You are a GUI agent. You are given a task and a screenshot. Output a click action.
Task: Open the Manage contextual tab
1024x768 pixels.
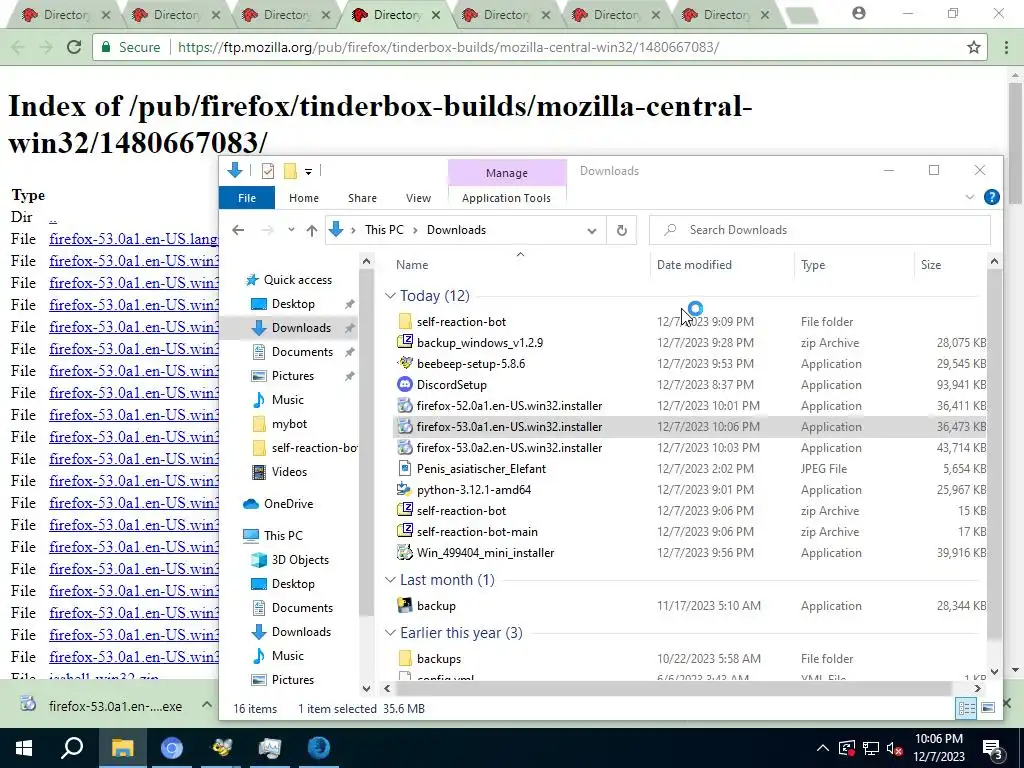(x=507, y=173)
